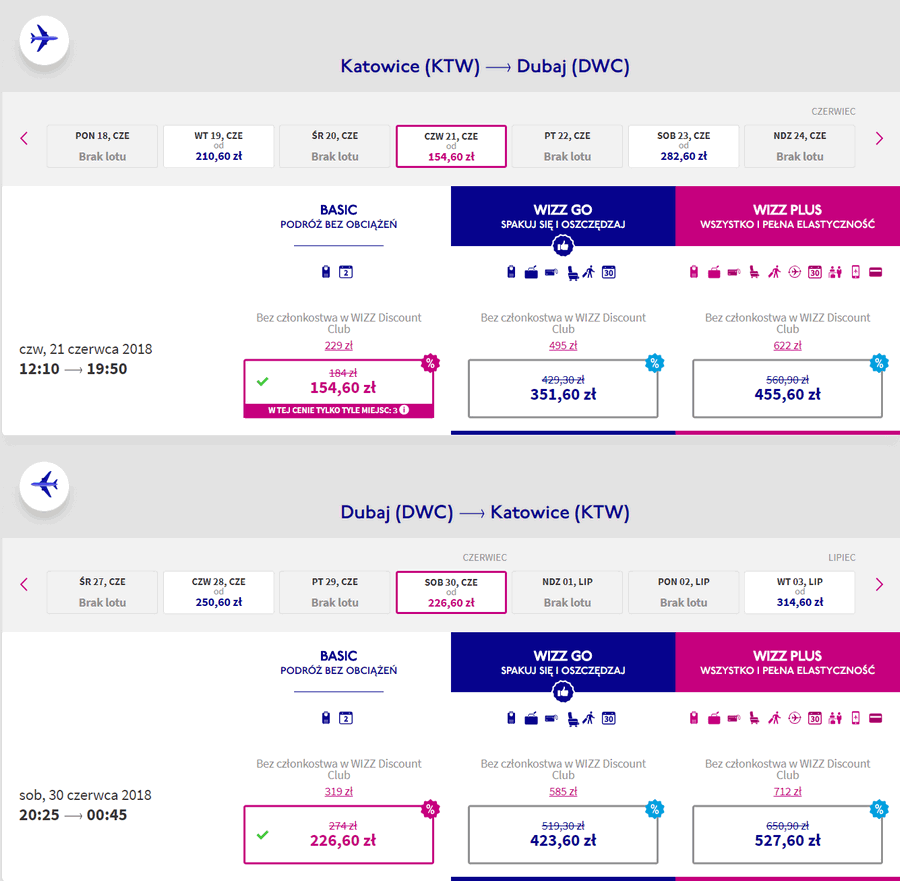900x881 pixels.
Task: Click the calendar icon under outbound BASIC
Action: [x=346, y=271]
